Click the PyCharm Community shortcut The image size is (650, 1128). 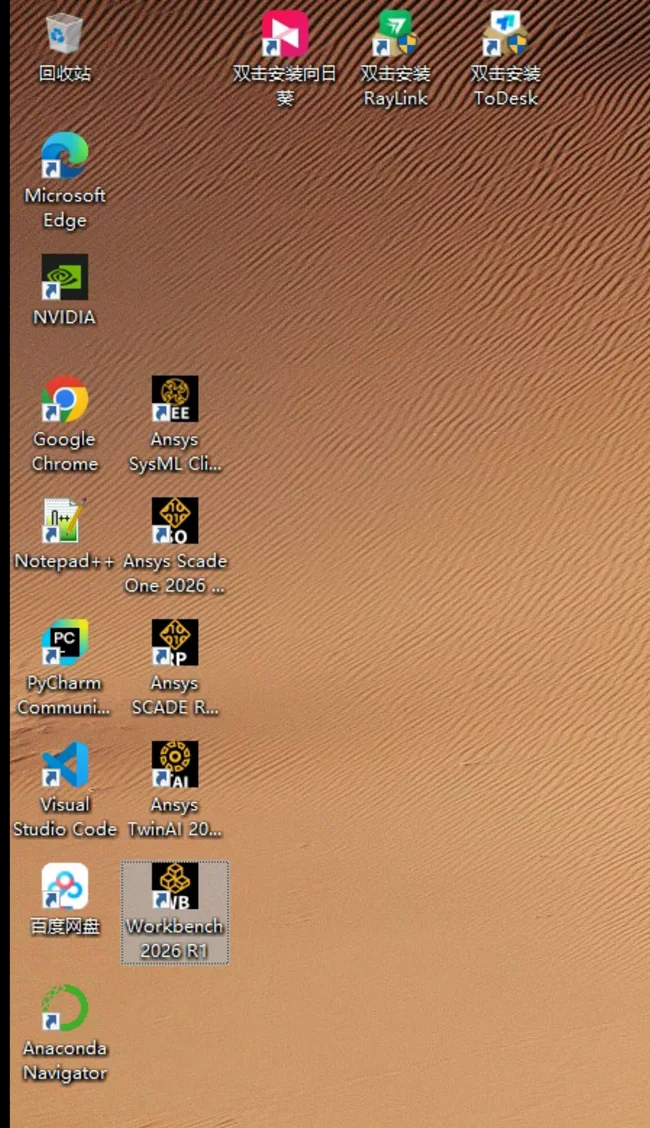point(65,667)
